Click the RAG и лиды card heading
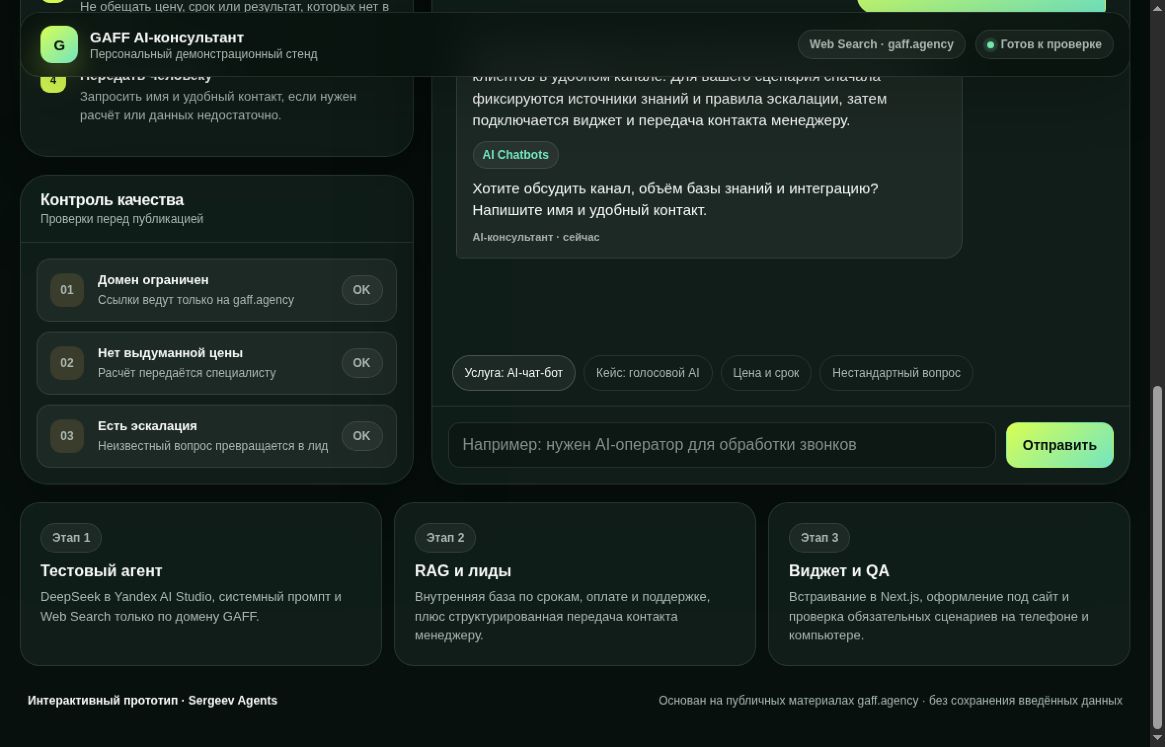 pyautogui.click(x=463, y=571)
